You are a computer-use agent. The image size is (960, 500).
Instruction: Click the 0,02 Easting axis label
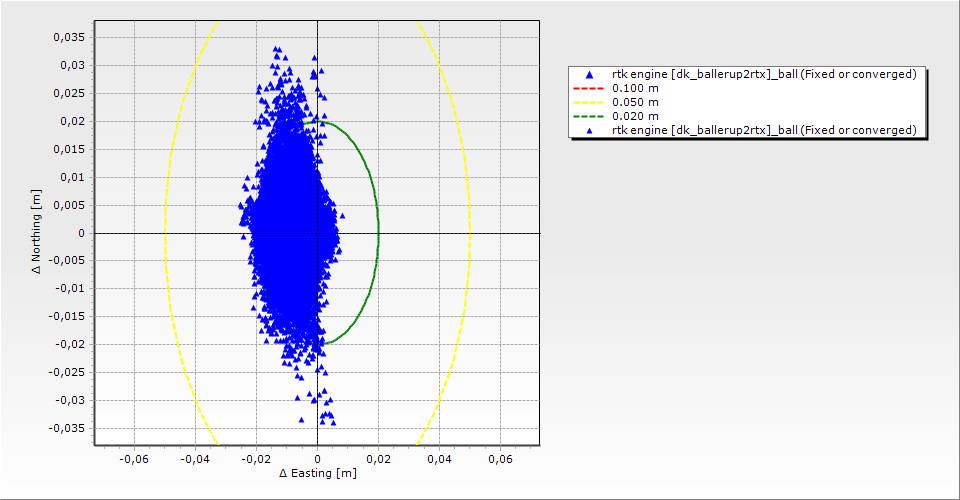click(378, 459)
